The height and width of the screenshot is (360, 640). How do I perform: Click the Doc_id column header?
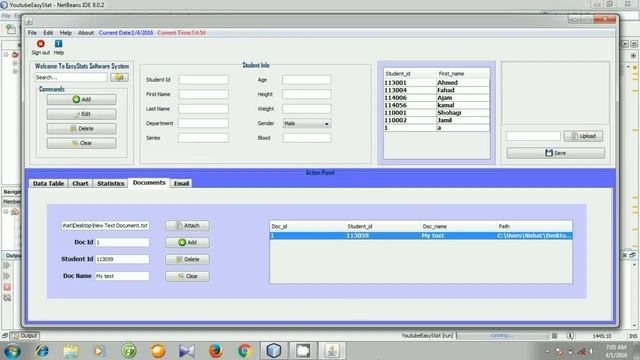(308, 226)
